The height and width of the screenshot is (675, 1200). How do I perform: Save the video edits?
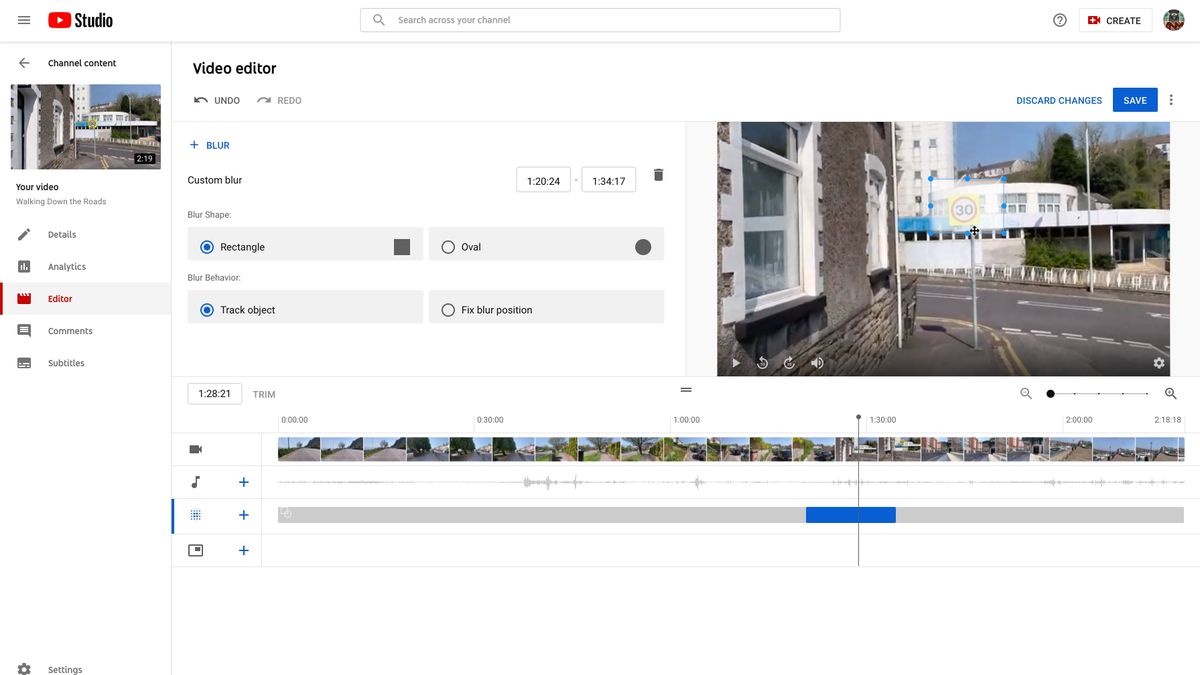tap(1134, 99)
